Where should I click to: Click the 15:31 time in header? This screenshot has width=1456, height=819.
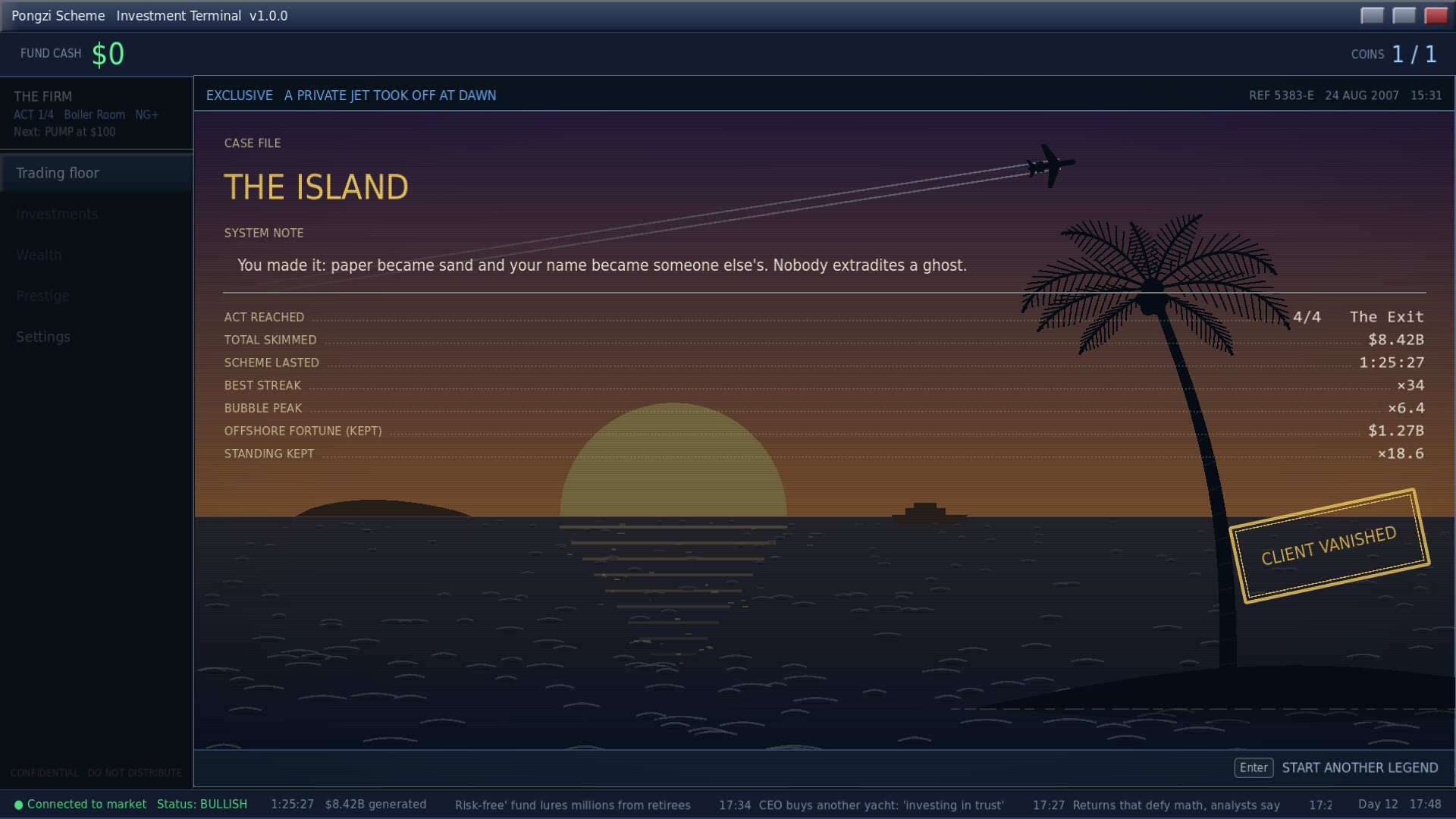click(1426, 96)
